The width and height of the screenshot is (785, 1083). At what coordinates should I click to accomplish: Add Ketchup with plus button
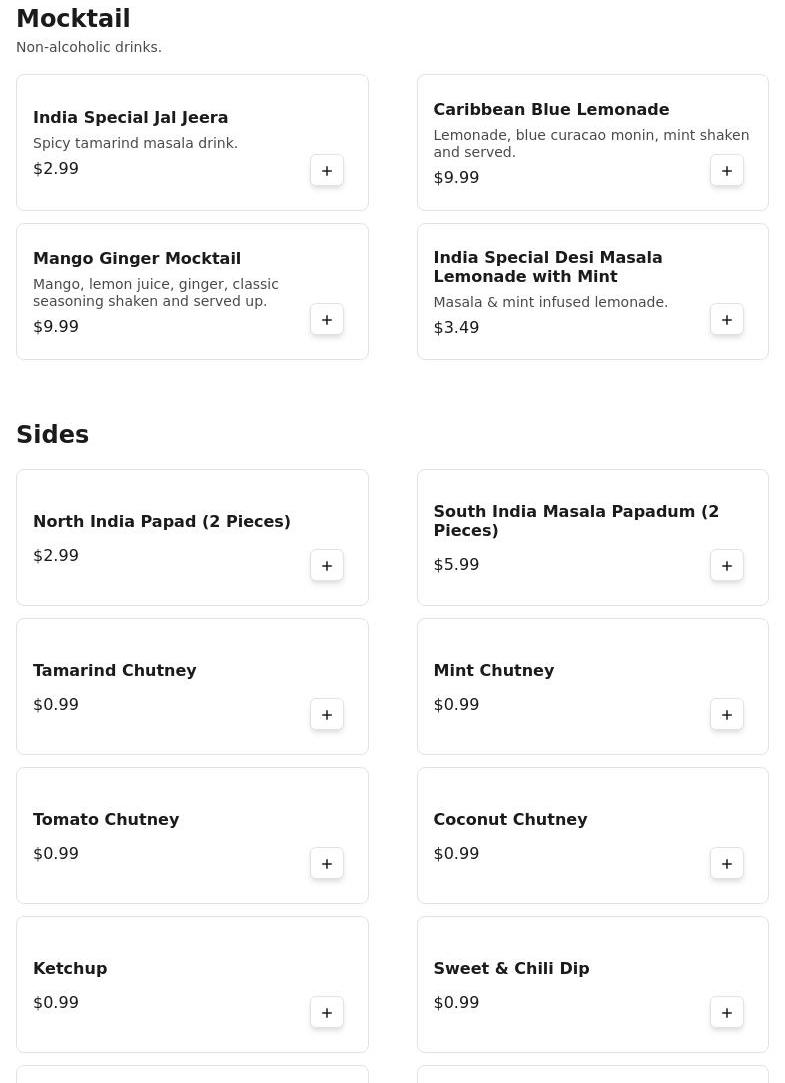click(327, 1013)
